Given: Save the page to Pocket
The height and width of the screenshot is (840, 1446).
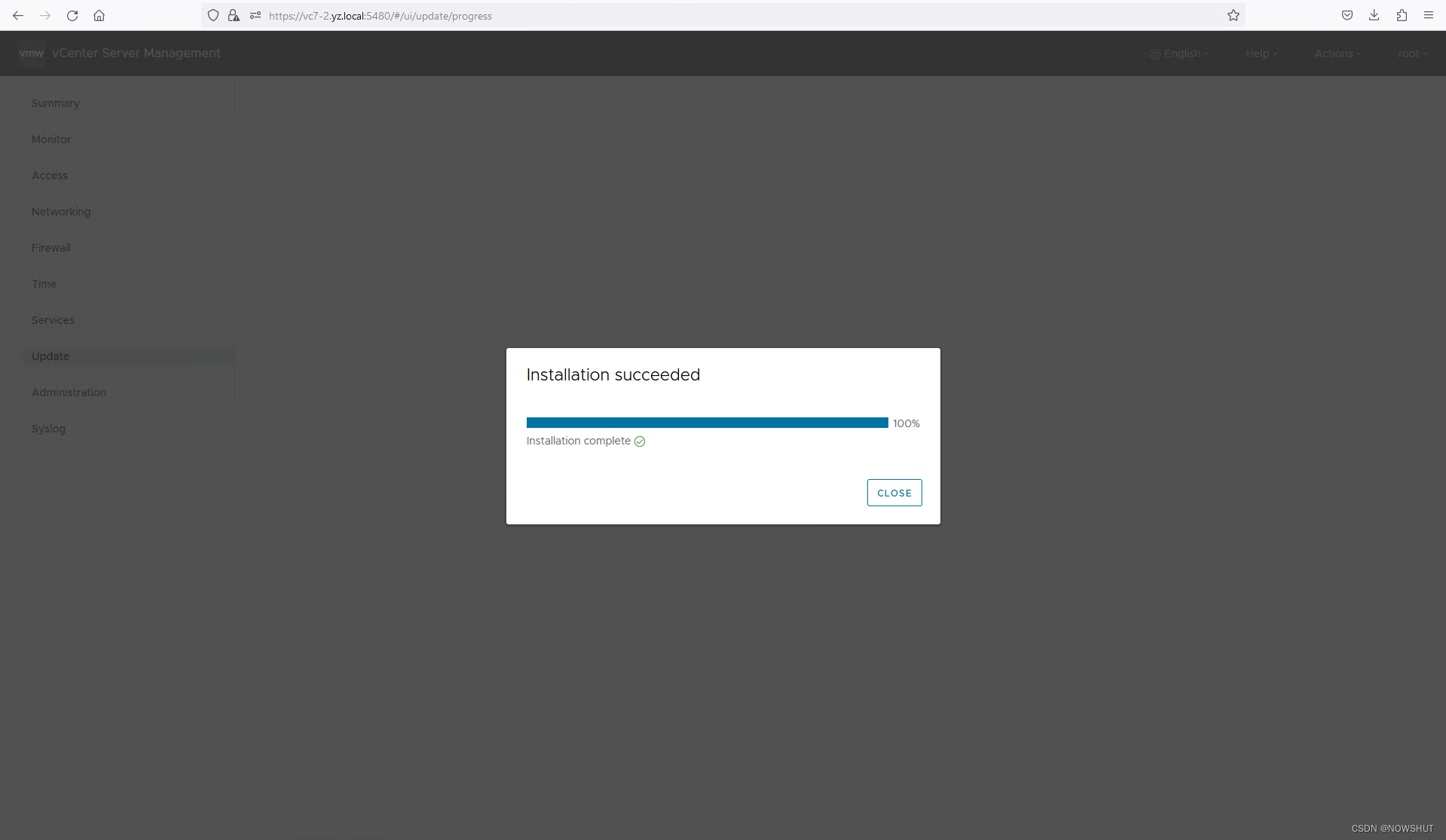Looking at the screenshot, I should click(1347, 15).
